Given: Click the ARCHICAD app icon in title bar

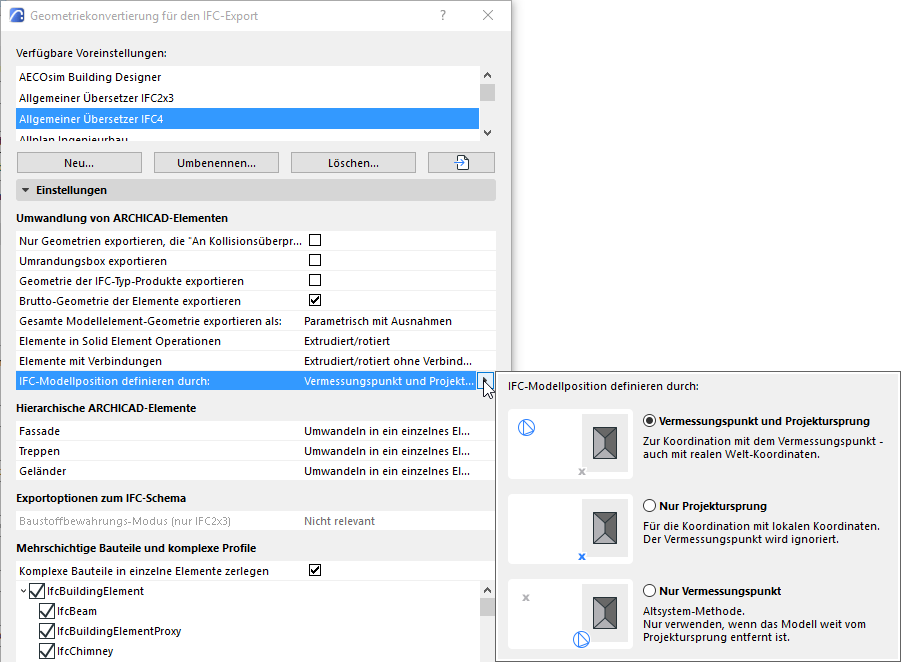Looking at the screenshot, I should tap(17, 16).
